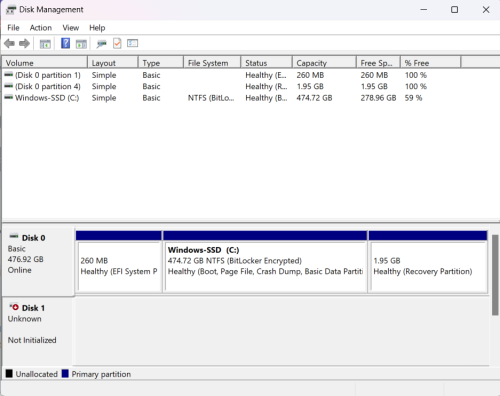Click the Healthy (R... status cell

point(266,86)
